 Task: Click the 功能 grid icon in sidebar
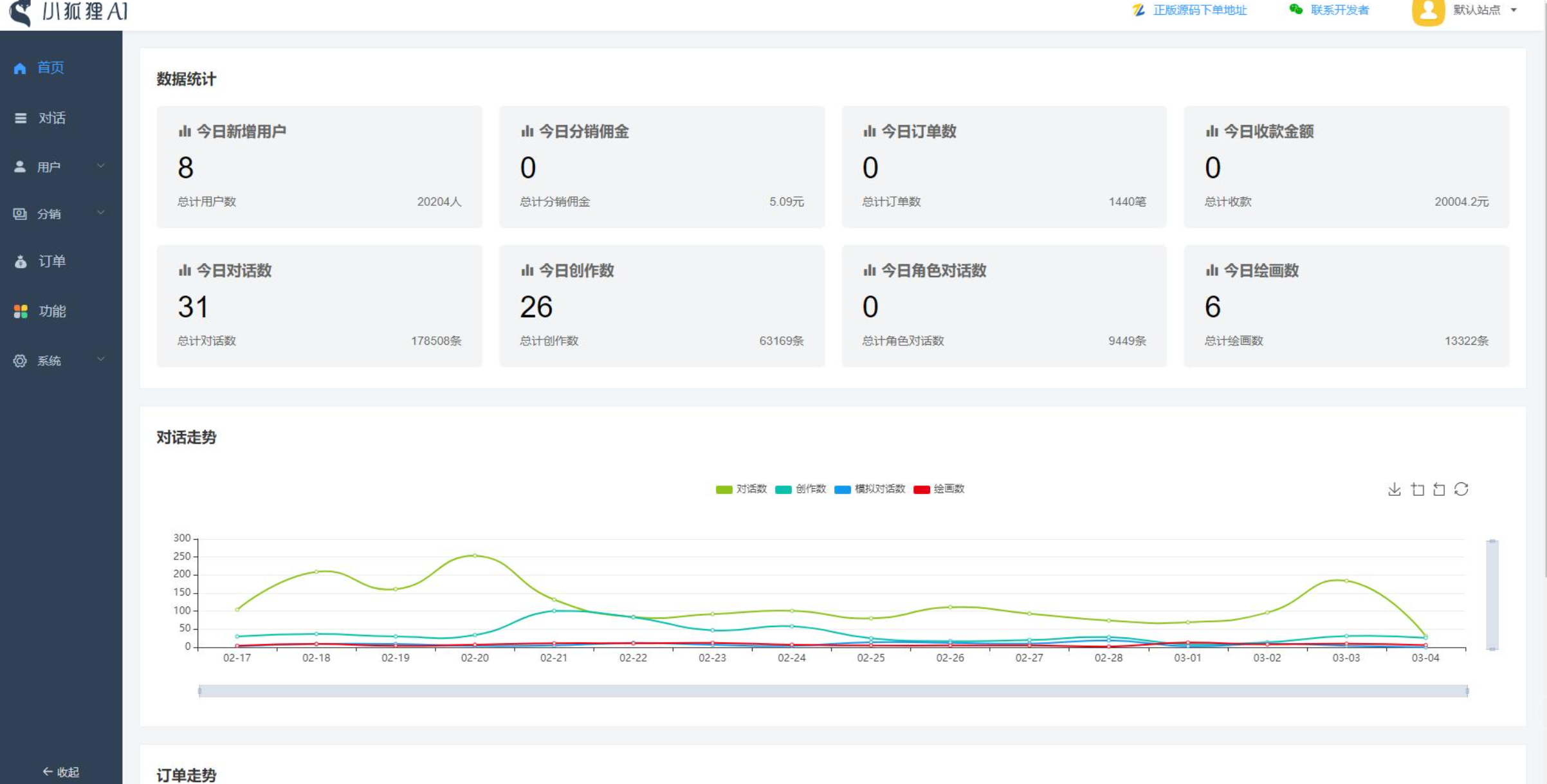pos(21,311)
